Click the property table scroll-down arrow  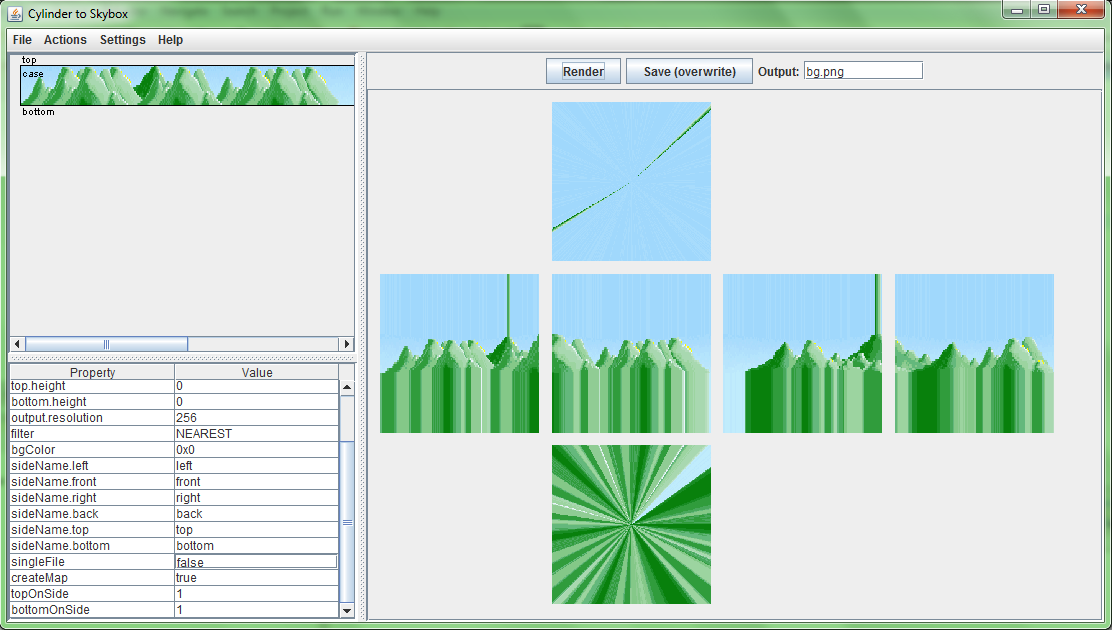[x=347, y=610]
